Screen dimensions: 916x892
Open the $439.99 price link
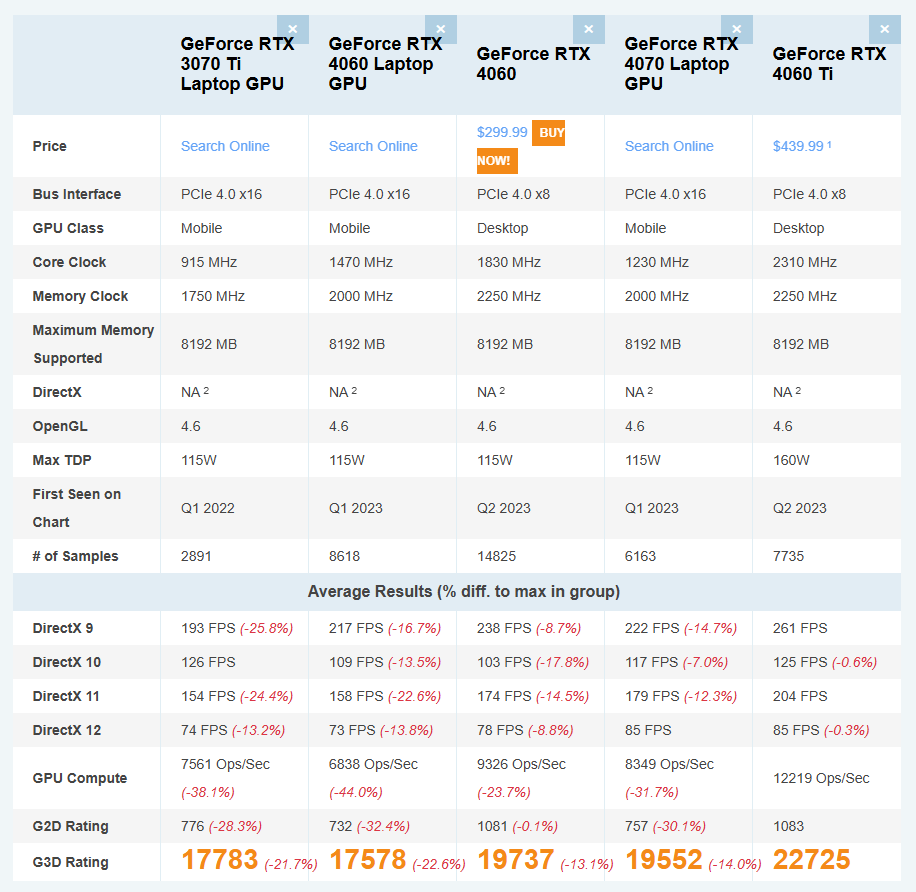(798, 146)
